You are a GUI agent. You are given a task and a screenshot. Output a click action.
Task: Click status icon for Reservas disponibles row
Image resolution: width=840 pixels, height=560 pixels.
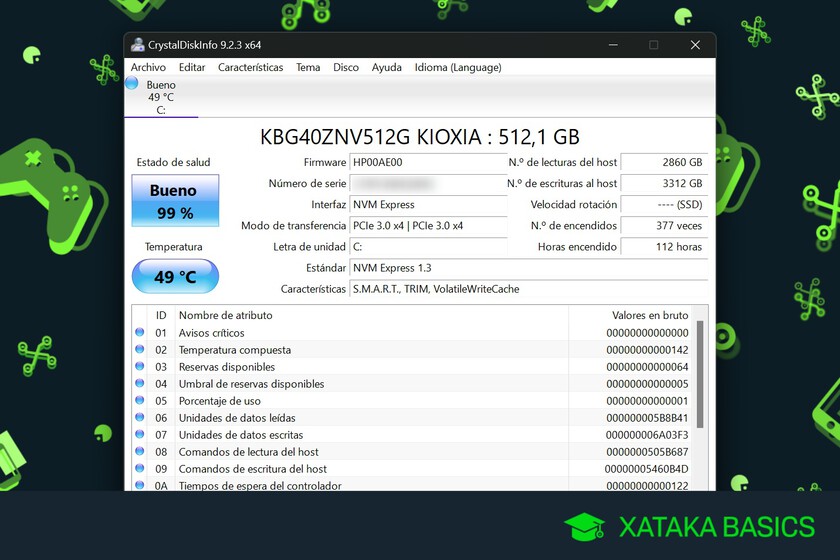pos(140,367)
